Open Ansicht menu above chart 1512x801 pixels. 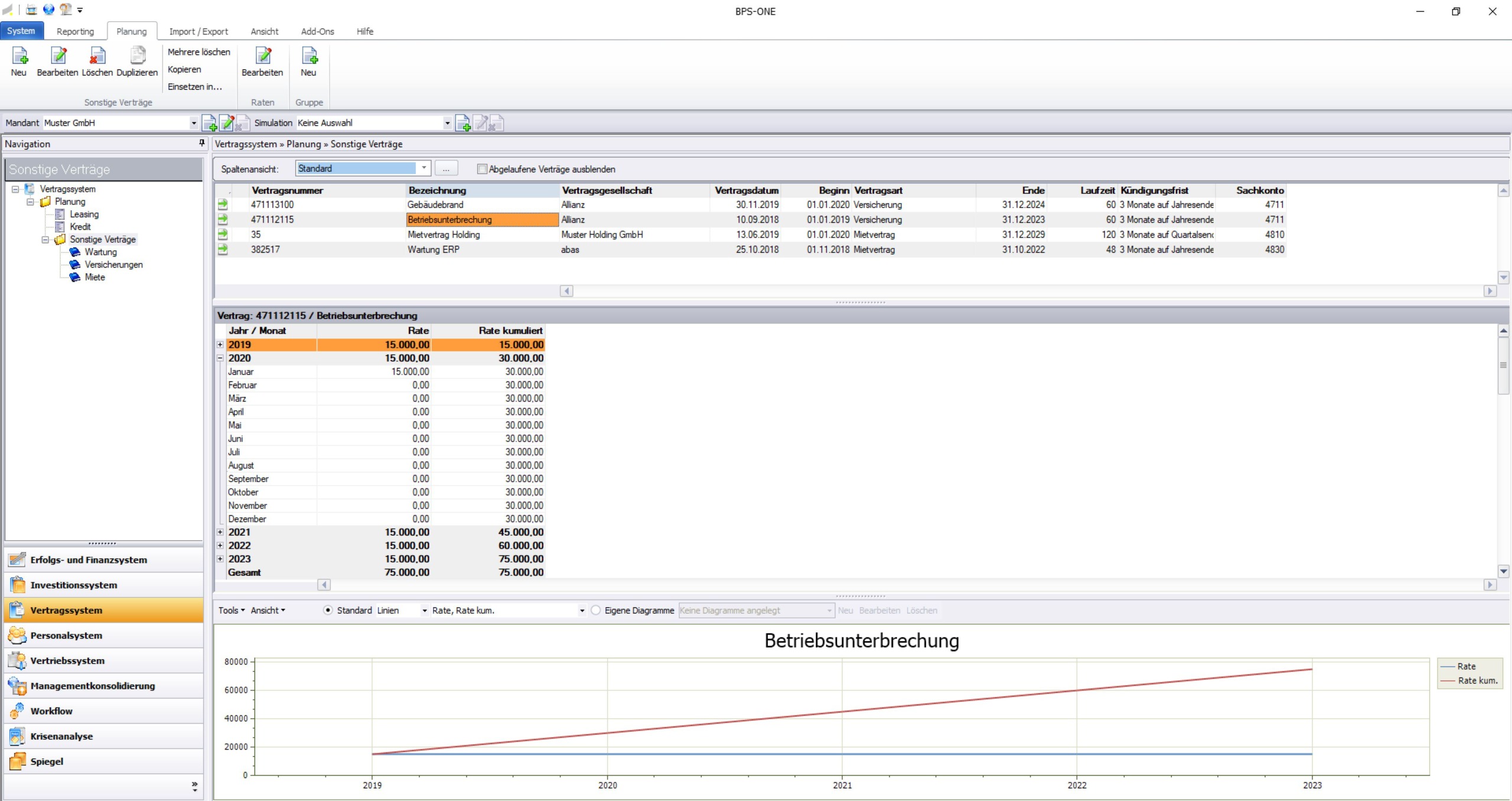coord(268,610)
